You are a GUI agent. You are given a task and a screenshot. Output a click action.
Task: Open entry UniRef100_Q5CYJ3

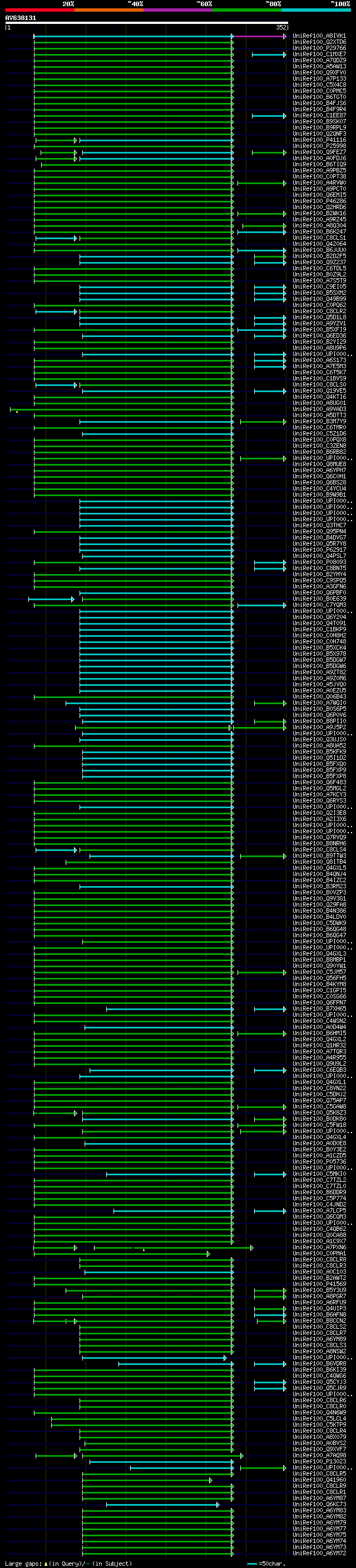(319, 1382)
